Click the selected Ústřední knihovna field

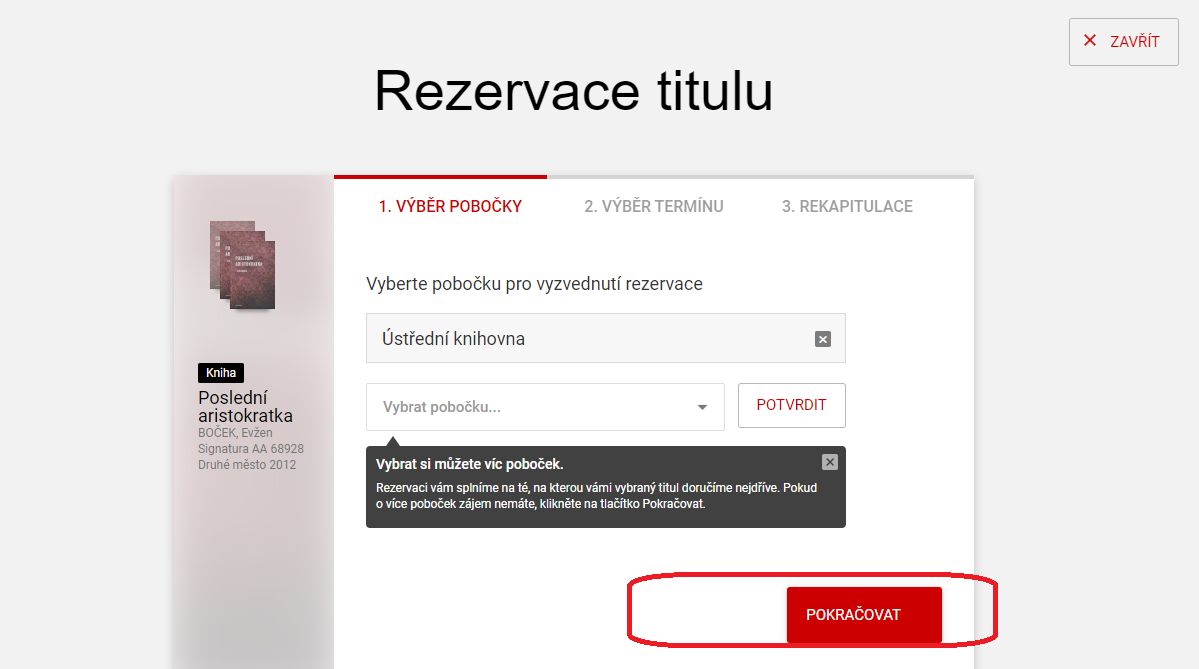tap(606, 338)
